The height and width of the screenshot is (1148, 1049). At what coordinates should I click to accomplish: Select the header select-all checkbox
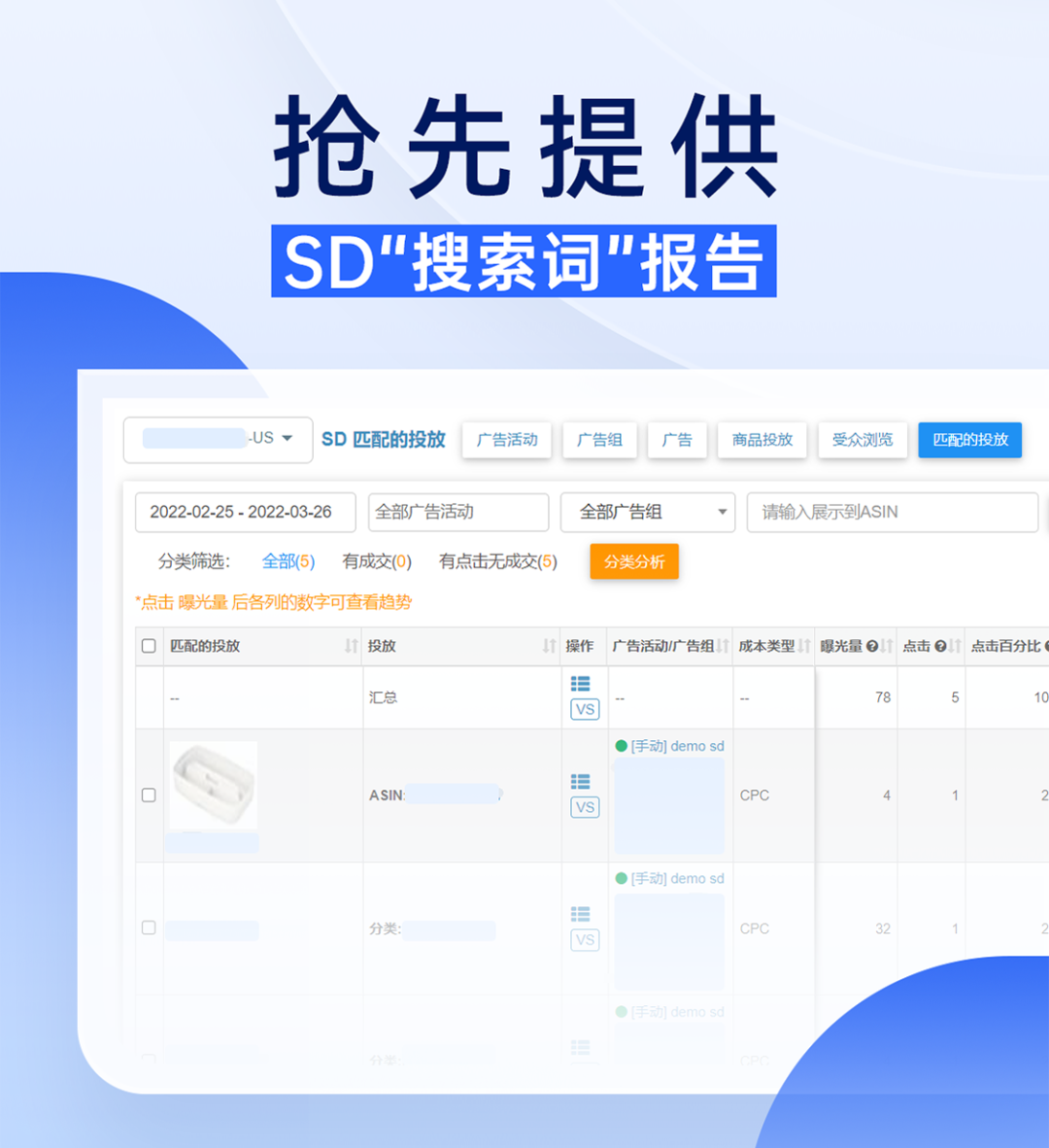click(148, 645)
